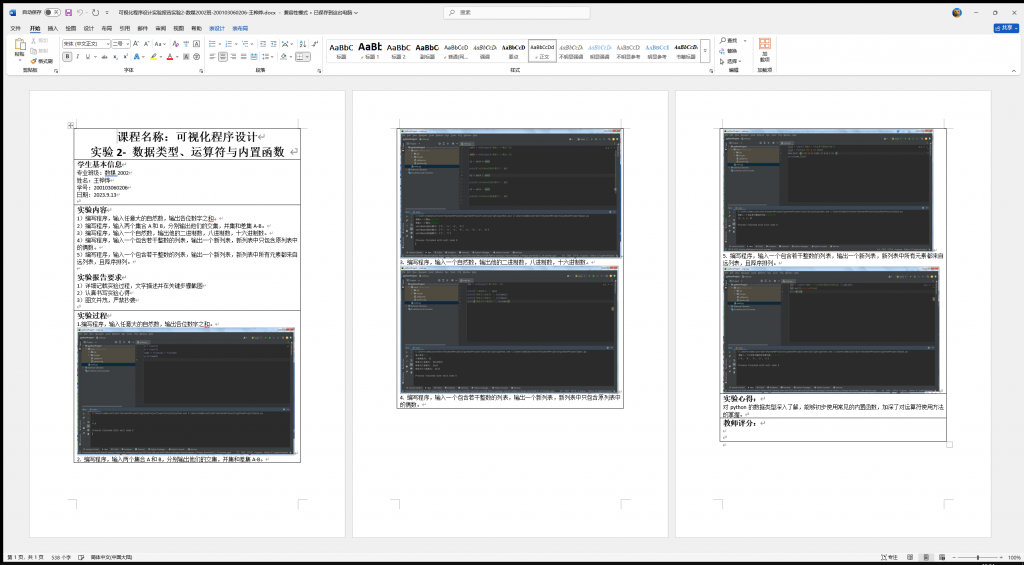Screen dimensions: 1024x565
Task: Center-align the paragraph text
Action: pyautogui.click(x=222, y=57)
